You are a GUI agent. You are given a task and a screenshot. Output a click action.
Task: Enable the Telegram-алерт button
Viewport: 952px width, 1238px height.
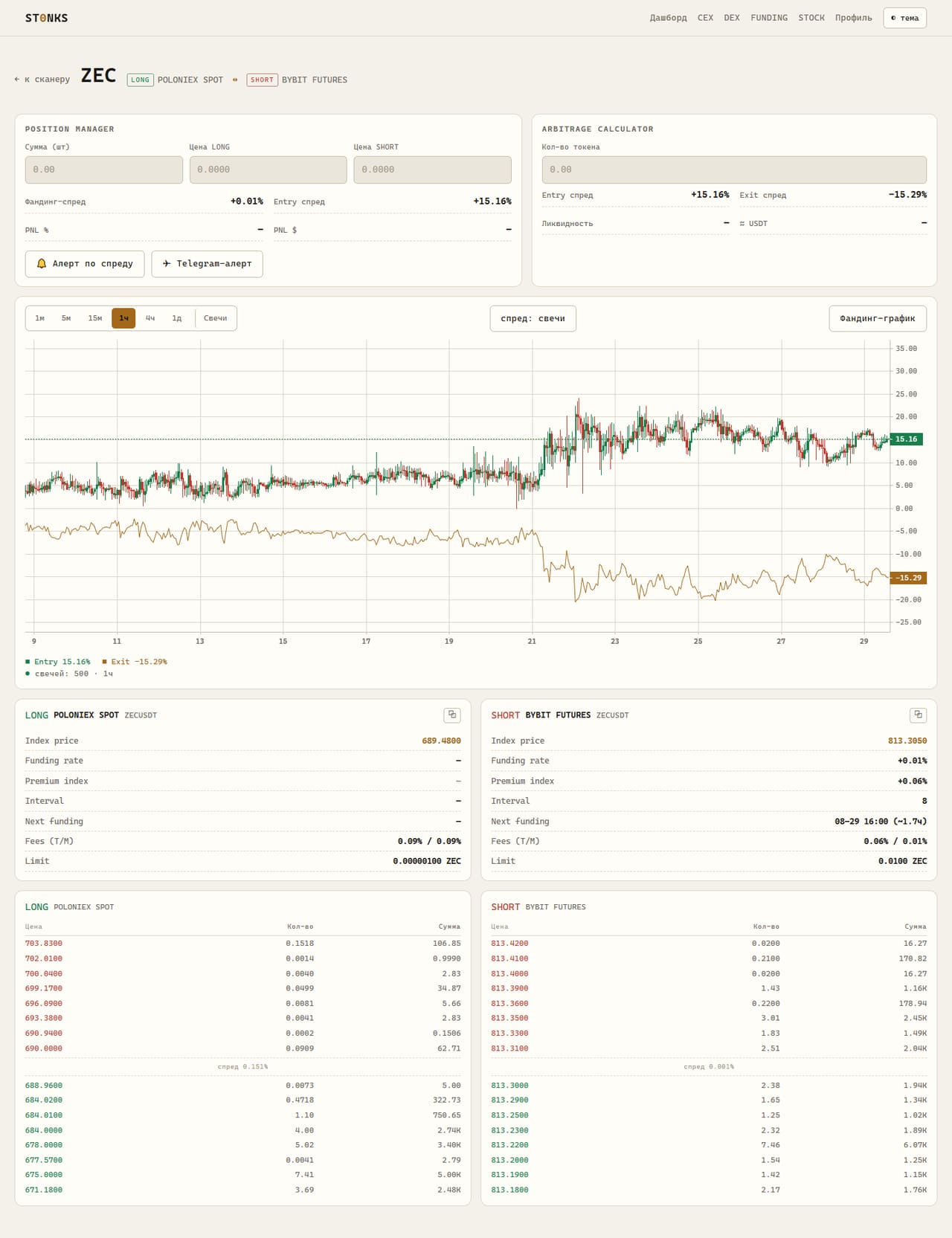tap(207, 264)
